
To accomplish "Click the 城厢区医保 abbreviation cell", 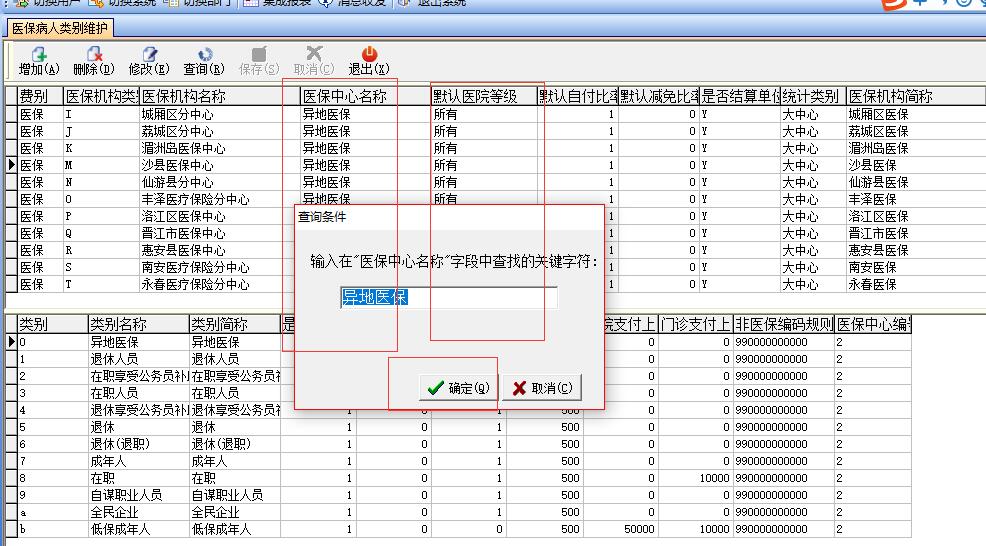I will pos(916,114).
